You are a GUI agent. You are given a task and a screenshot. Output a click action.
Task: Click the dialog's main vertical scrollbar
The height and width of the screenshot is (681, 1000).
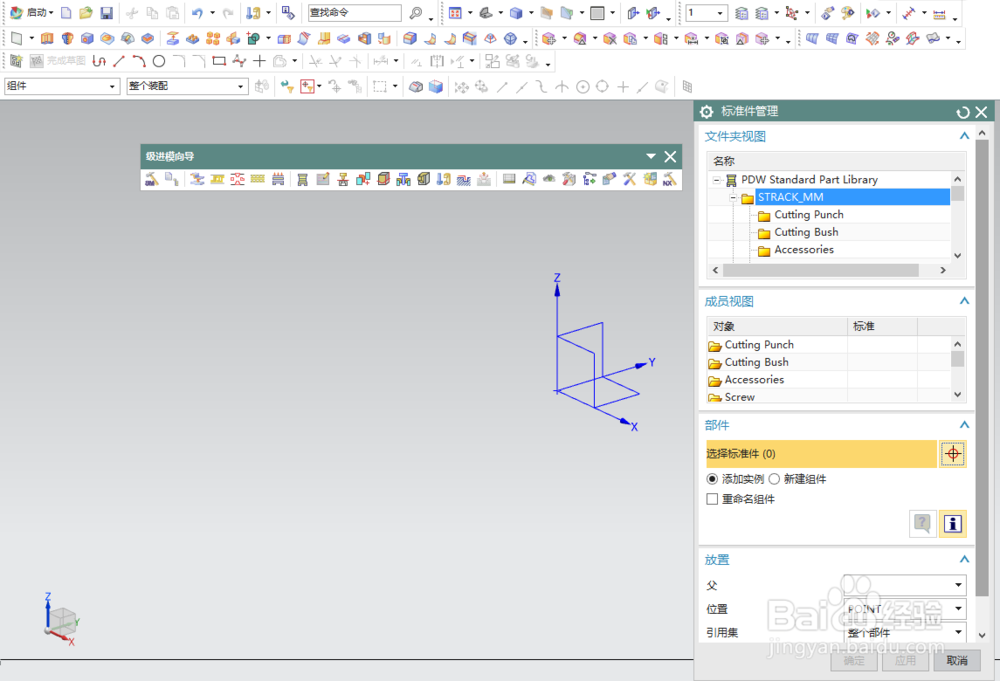click(x=982, y=367)
